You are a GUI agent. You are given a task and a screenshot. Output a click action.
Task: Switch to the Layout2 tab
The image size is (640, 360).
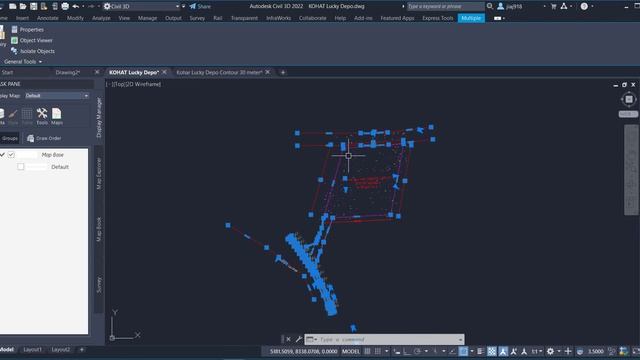[61, 349]
